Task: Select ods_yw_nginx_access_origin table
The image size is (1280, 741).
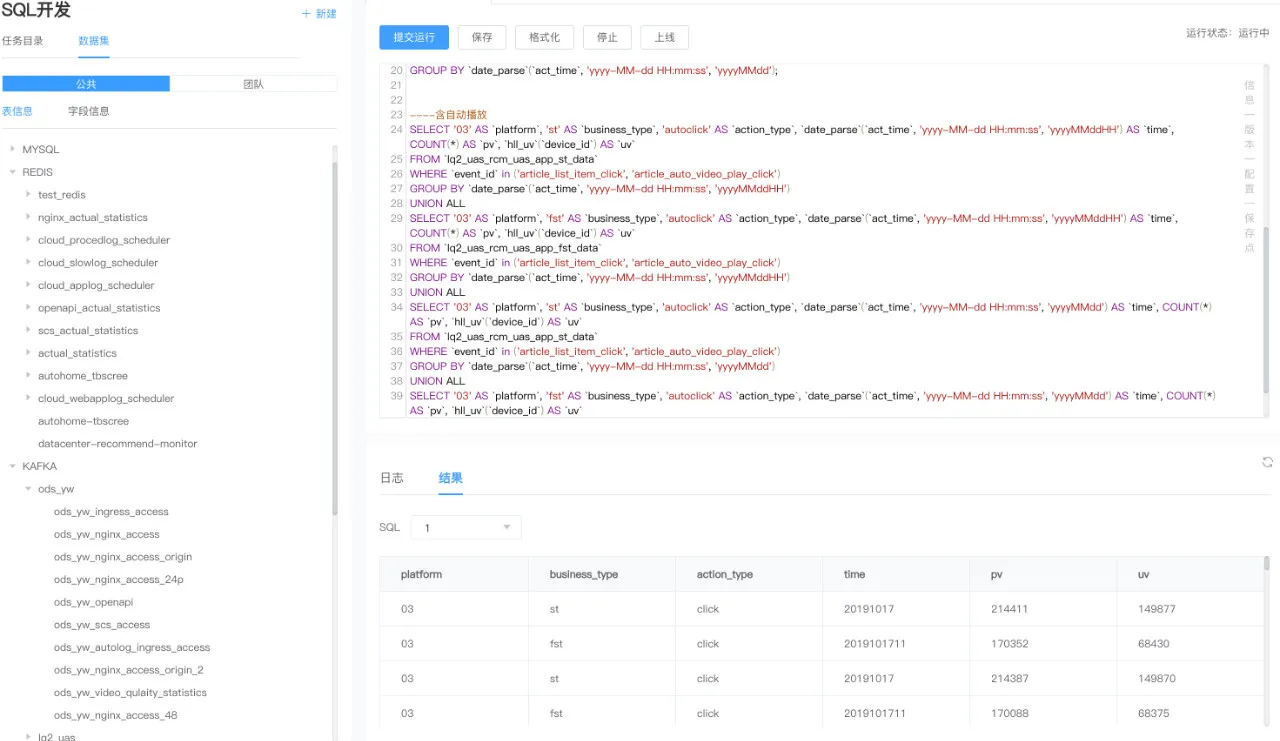Action: [123, 557]
